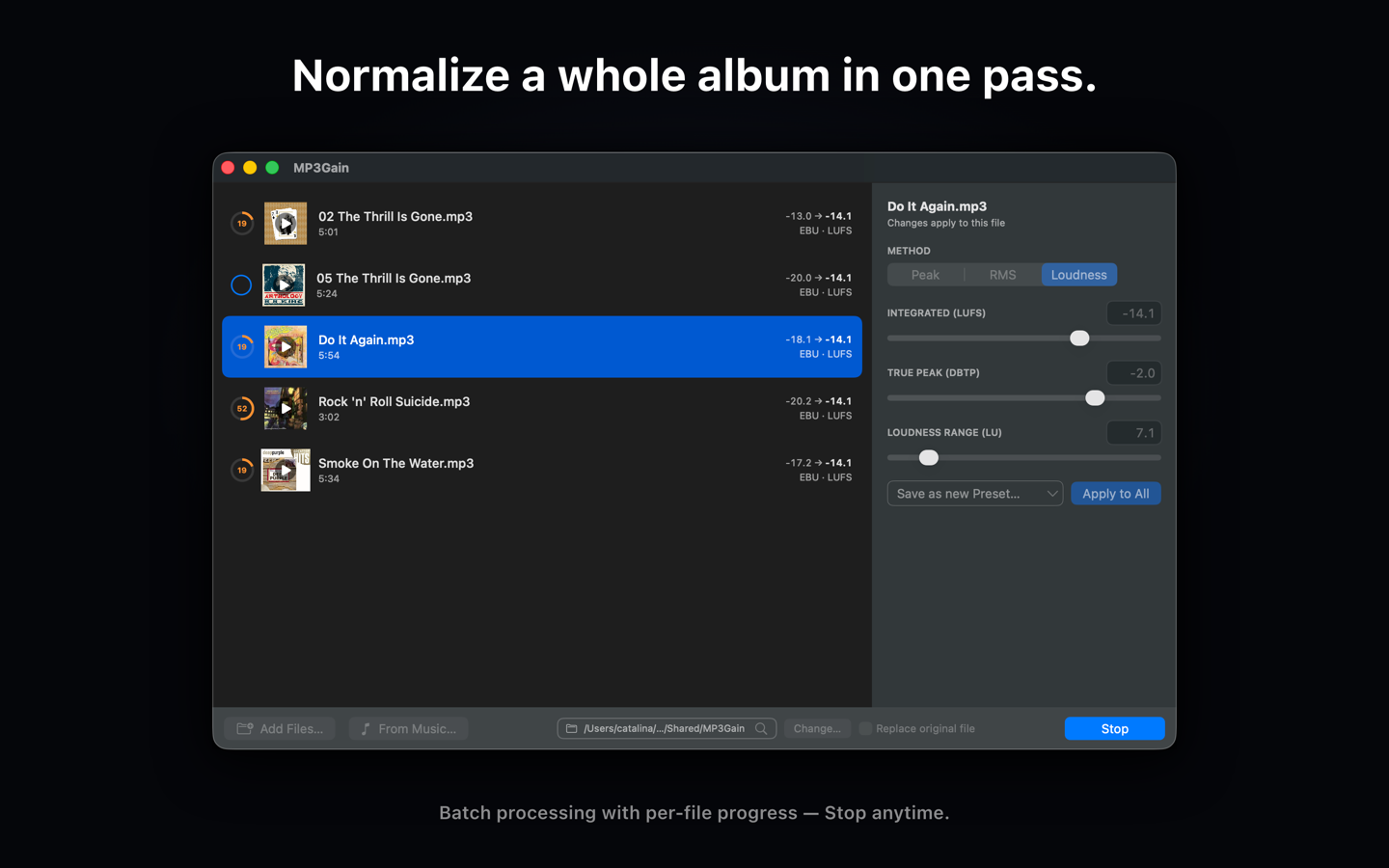The width and height of the screenshot is (1389, 868).
Task: Open the Save as new Preset dropdown
Action: (975, 494)
